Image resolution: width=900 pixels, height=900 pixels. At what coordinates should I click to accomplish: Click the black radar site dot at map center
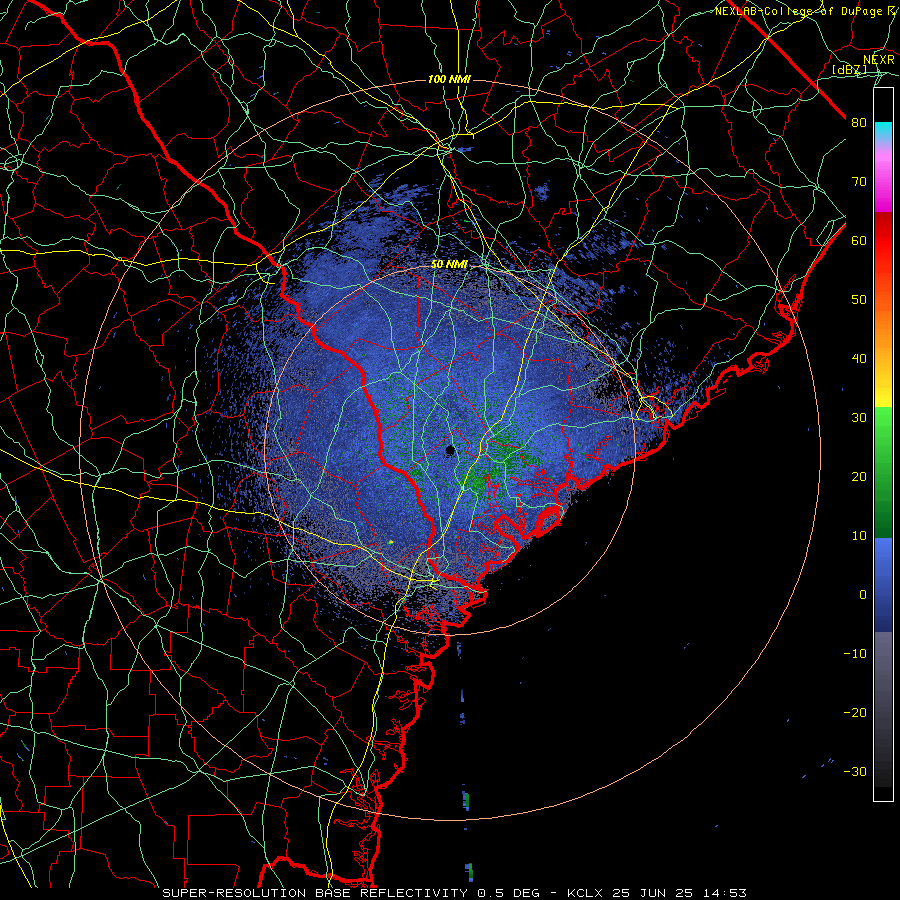coord(450,450)
